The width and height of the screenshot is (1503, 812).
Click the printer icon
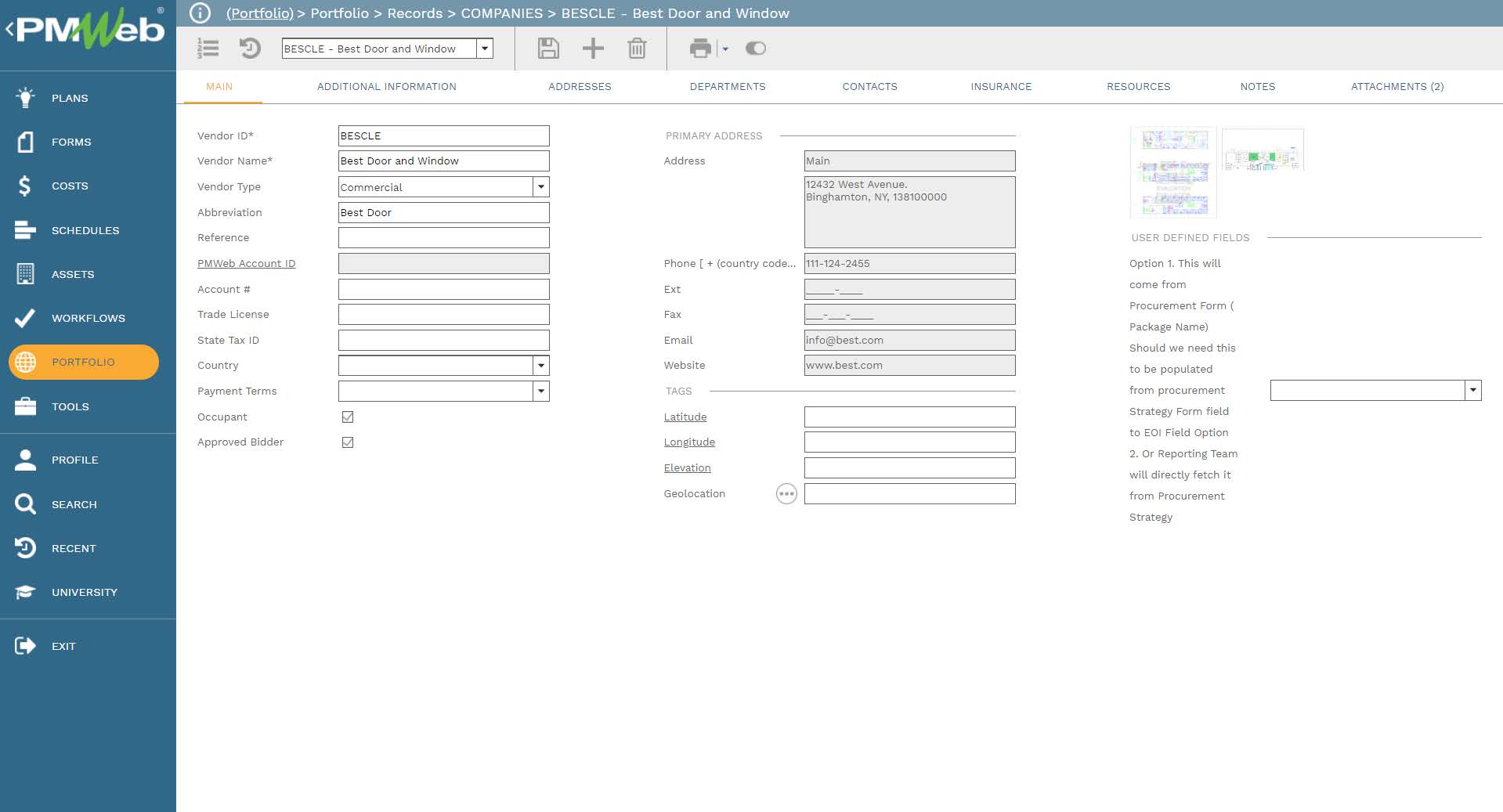[x=700, y=49]
